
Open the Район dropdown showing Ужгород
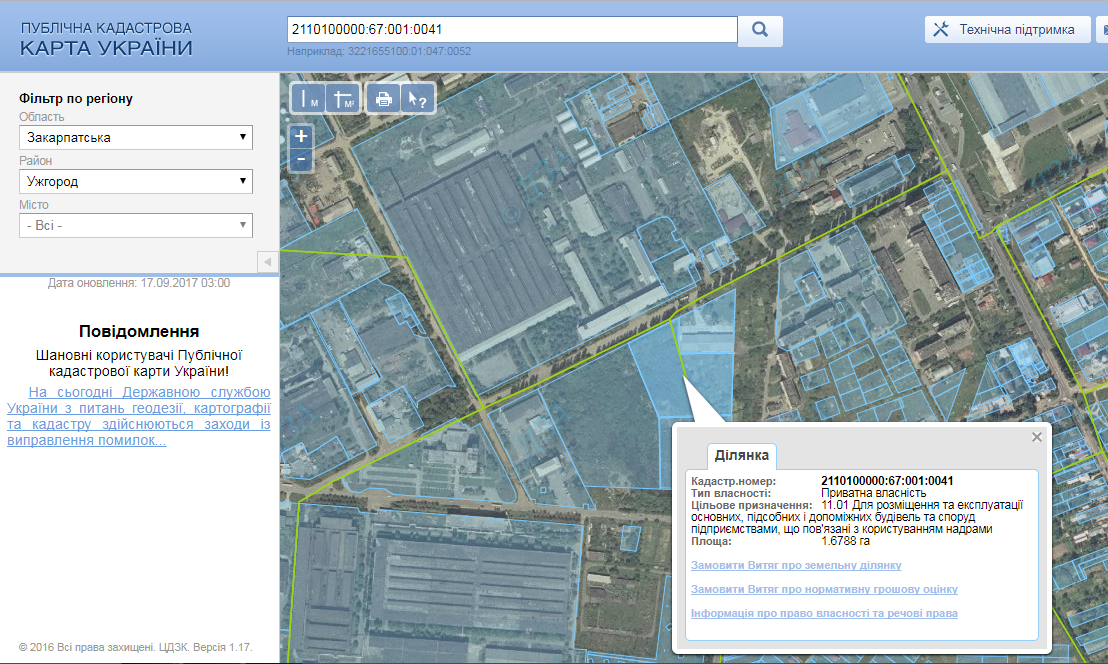(136, 181)
